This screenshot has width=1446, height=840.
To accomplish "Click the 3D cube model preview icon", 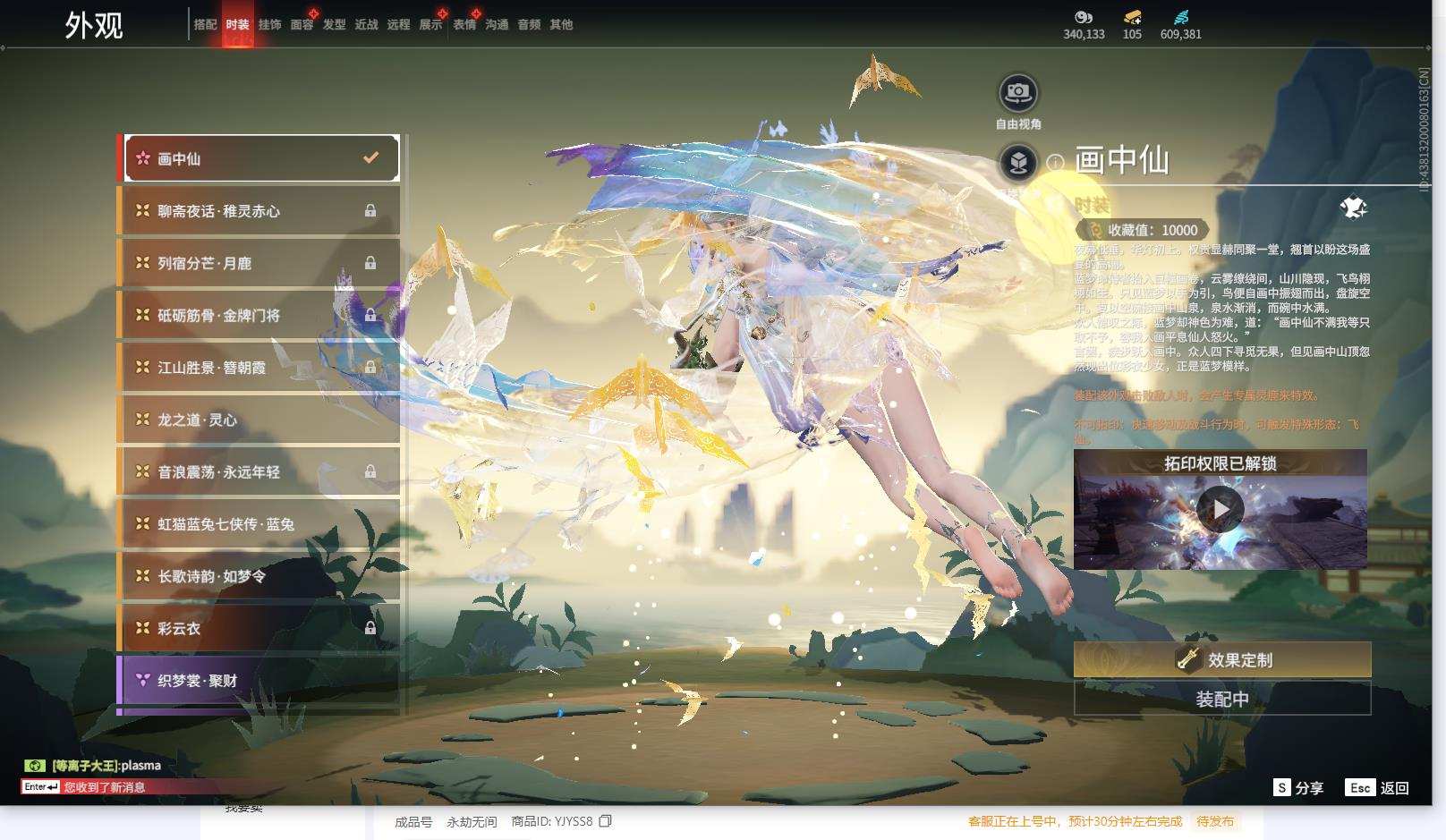I will (1018, 162).
